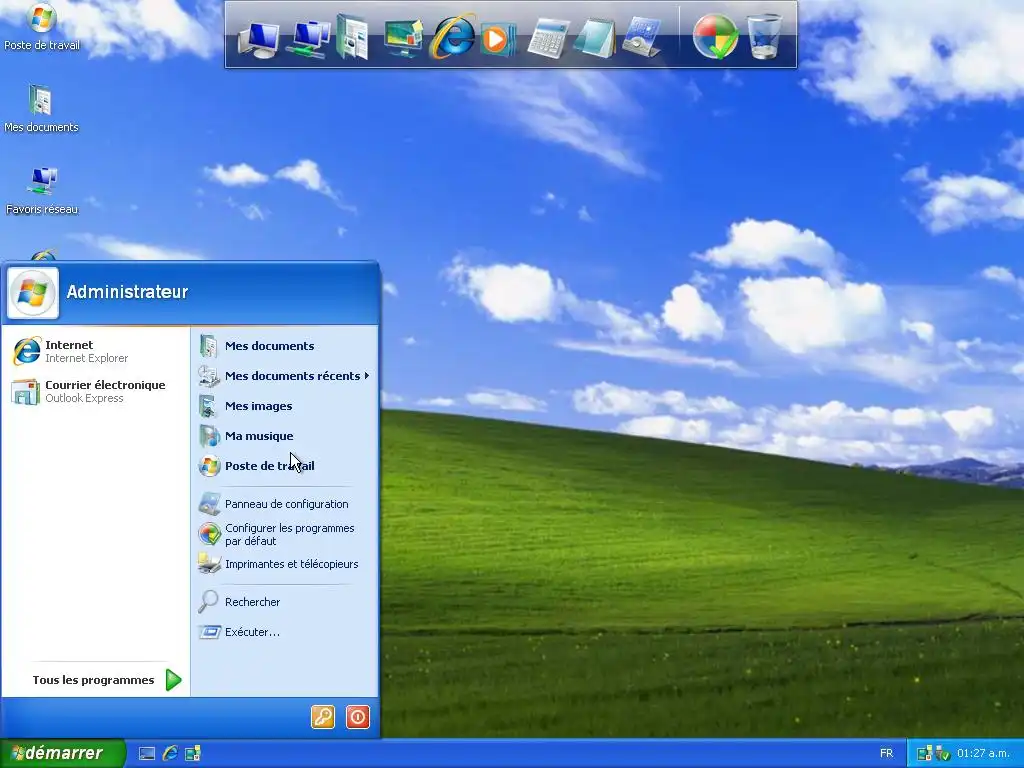
Task: Launch Windows Media Player from the dock
Action: pos(498,39)
